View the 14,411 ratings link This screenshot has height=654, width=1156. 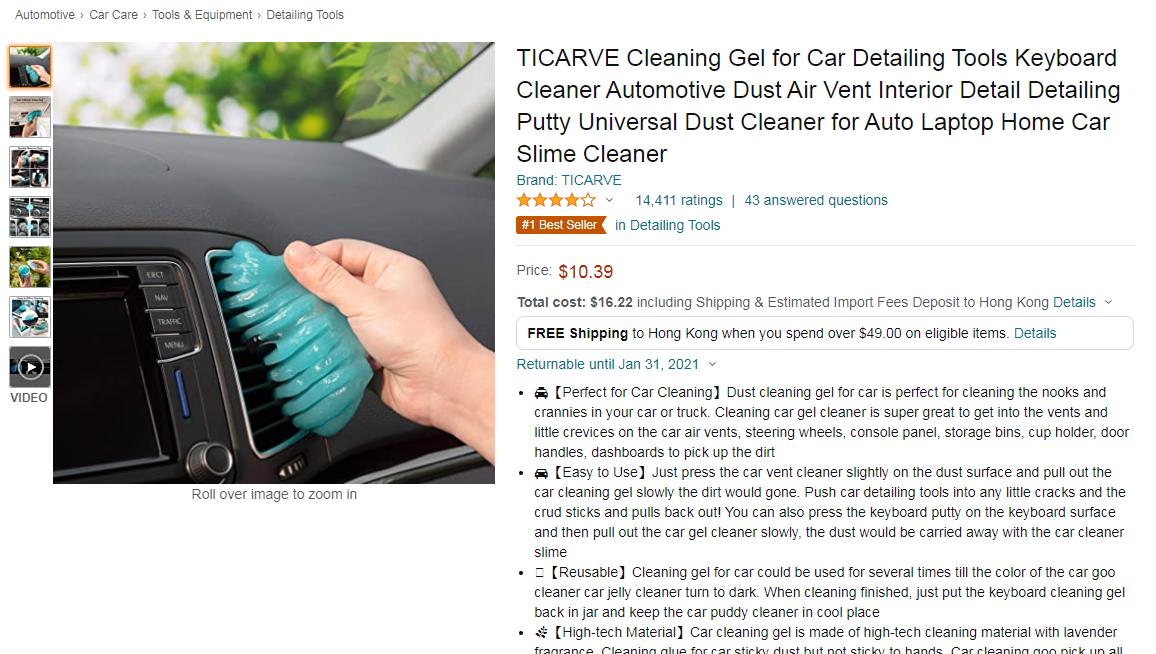(x=679, y=201)
